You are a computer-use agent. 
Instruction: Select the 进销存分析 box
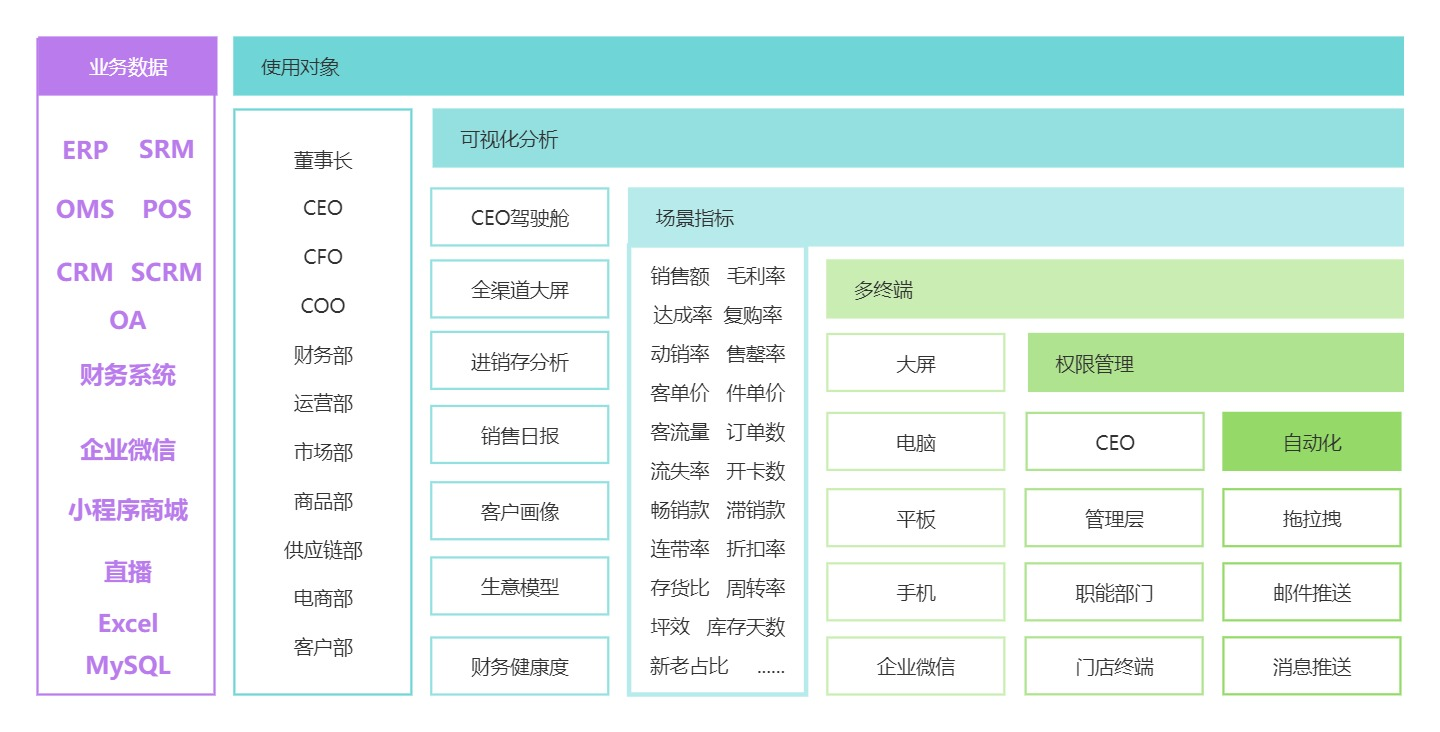[520, 361]
